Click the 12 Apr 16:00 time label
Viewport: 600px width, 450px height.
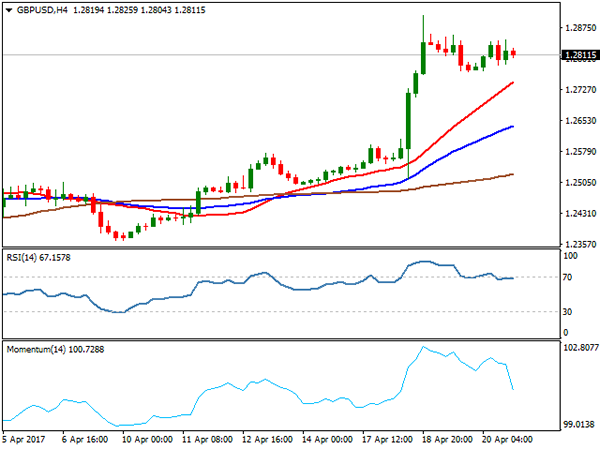(x=267, y=439)
